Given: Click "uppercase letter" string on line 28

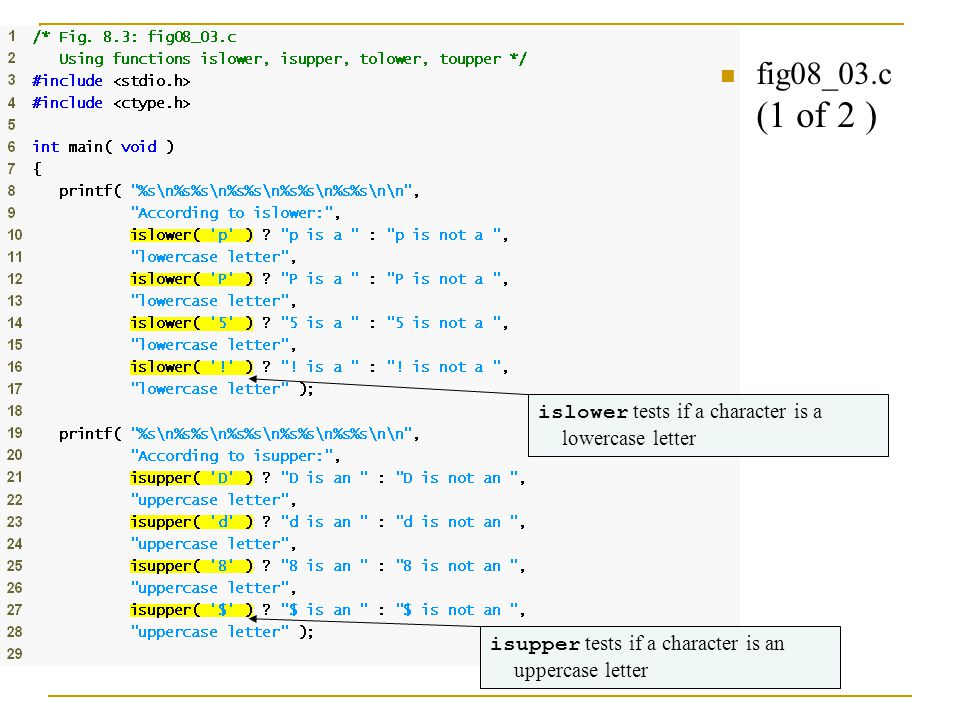Looking at the screenshot, I should pos(209,632).
